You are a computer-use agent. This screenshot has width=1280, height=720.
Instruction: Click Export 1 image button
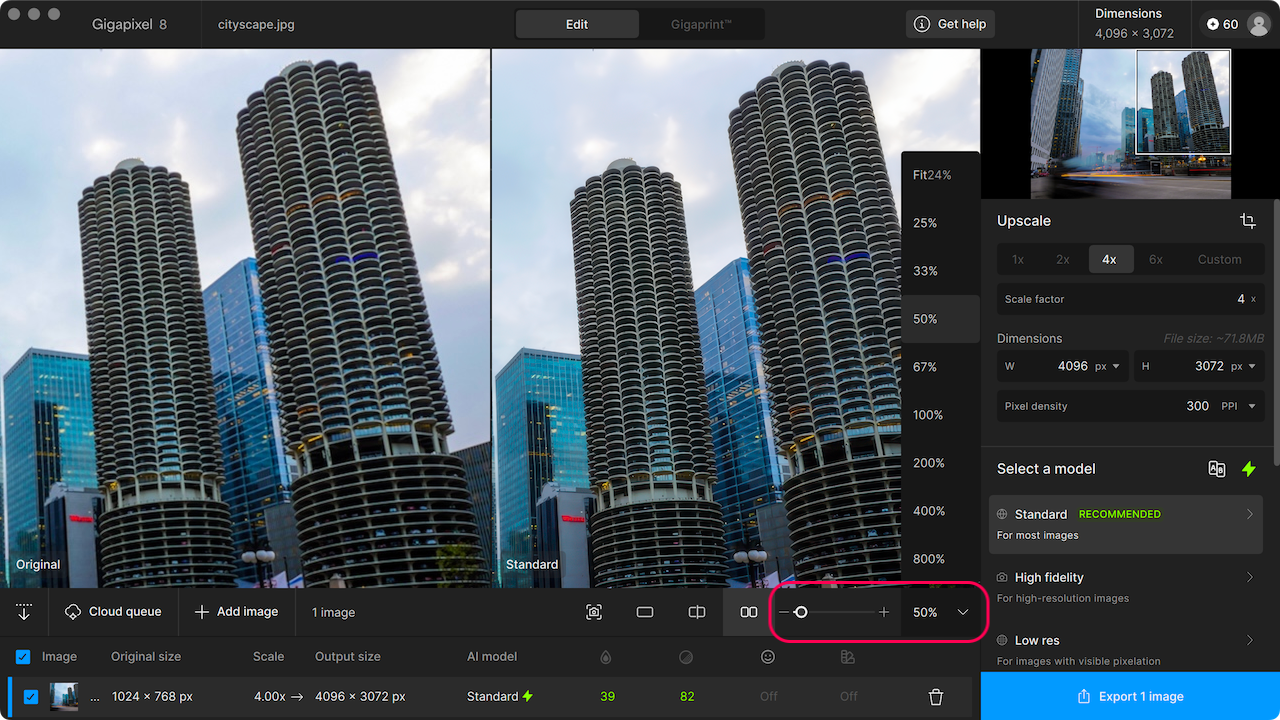pyautogui.click(x=1130, y=696)
